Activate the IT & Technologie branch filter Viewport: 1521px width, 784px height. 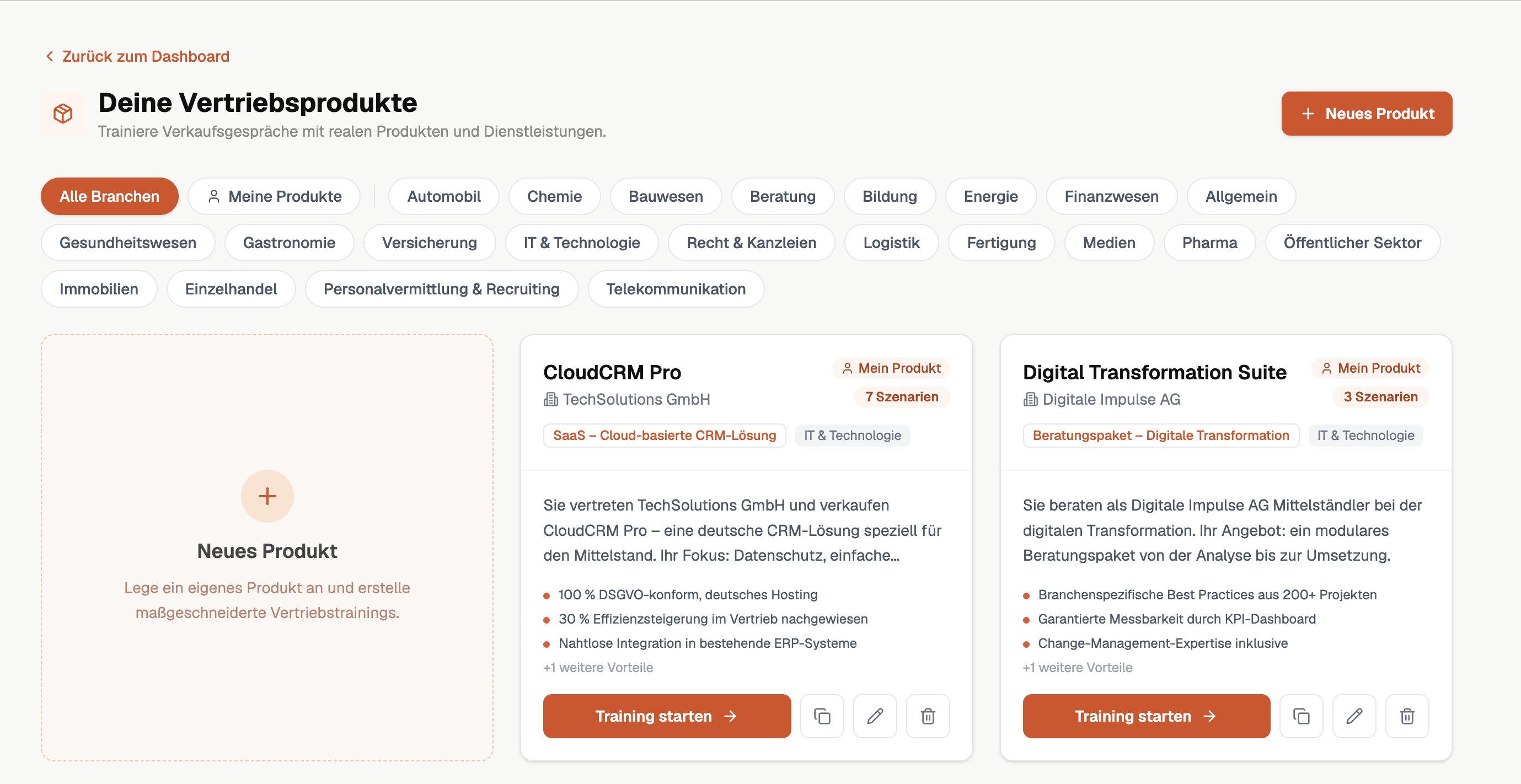point(581,242)
